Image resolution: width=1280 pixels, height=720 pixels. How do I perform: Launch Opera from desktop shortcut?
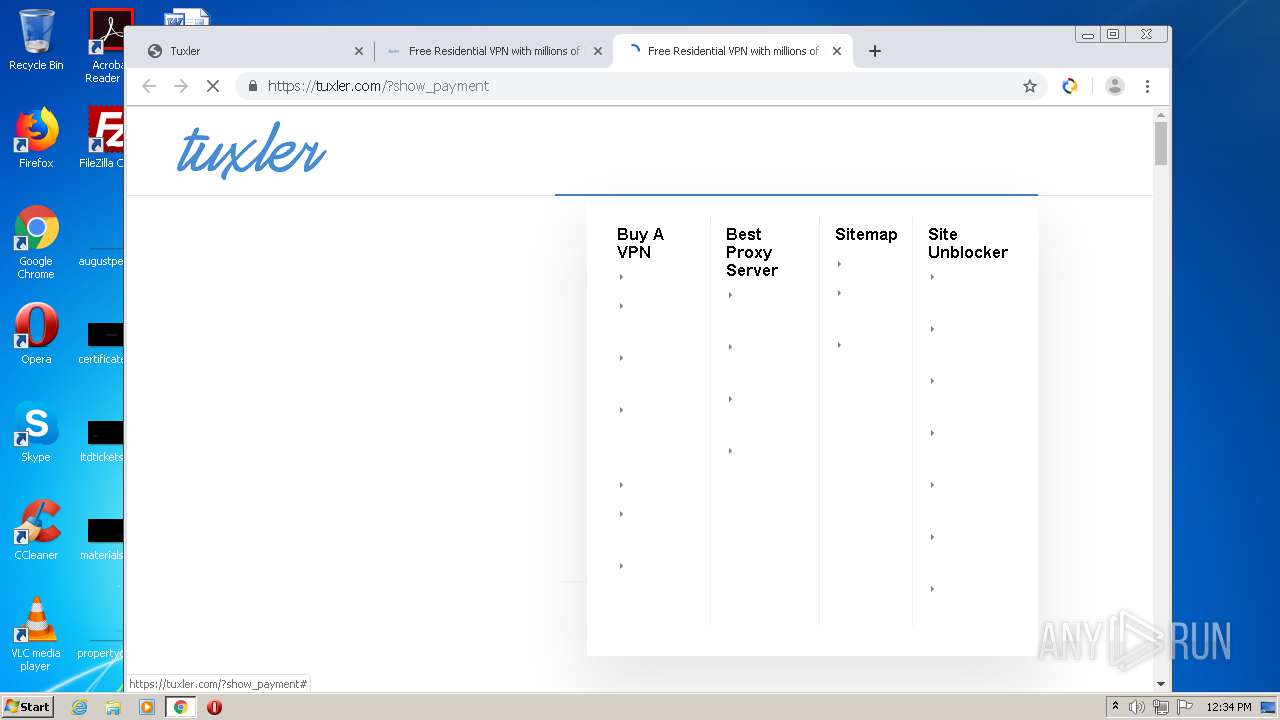tap(36, 334)
